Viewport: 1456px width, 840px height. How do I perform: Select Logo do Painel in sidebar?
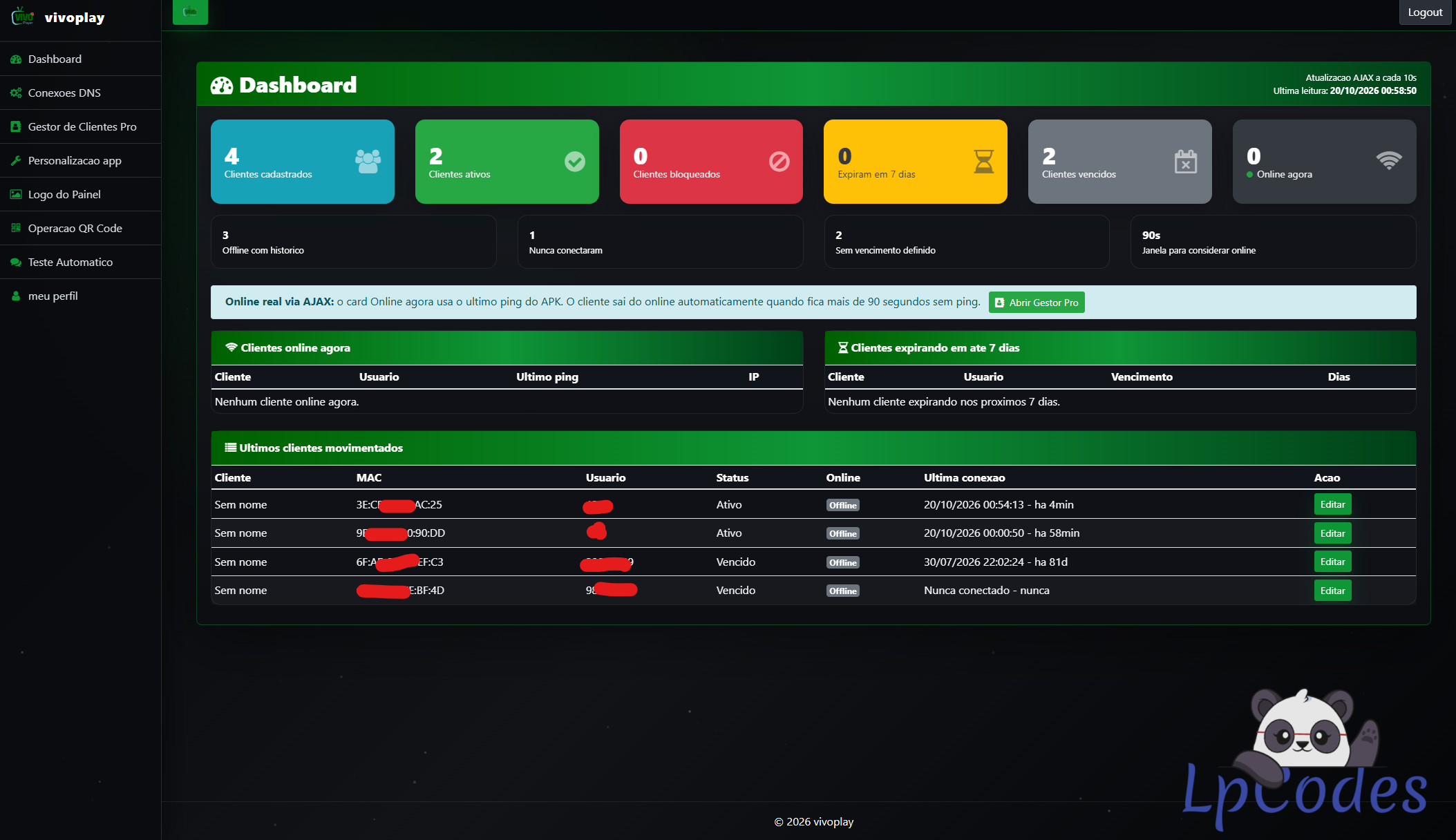80,195
